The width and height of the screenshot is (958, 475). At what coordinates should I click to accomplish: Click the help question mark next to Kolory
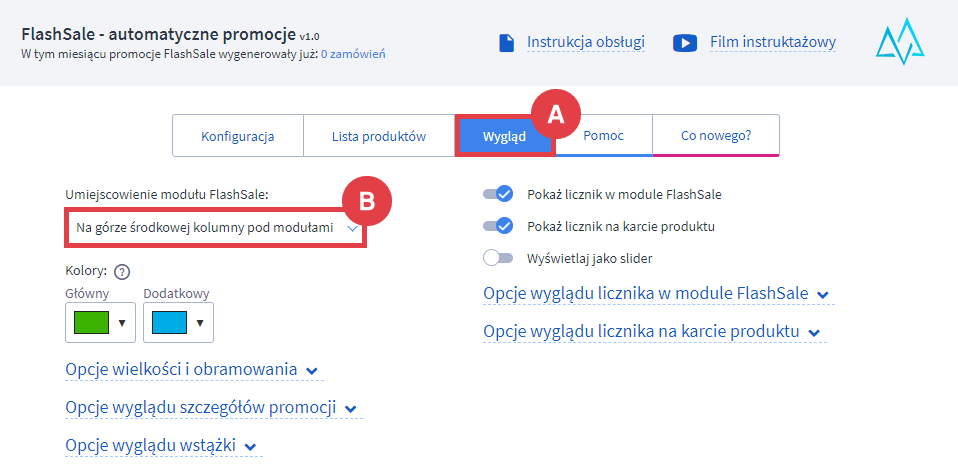122,271
